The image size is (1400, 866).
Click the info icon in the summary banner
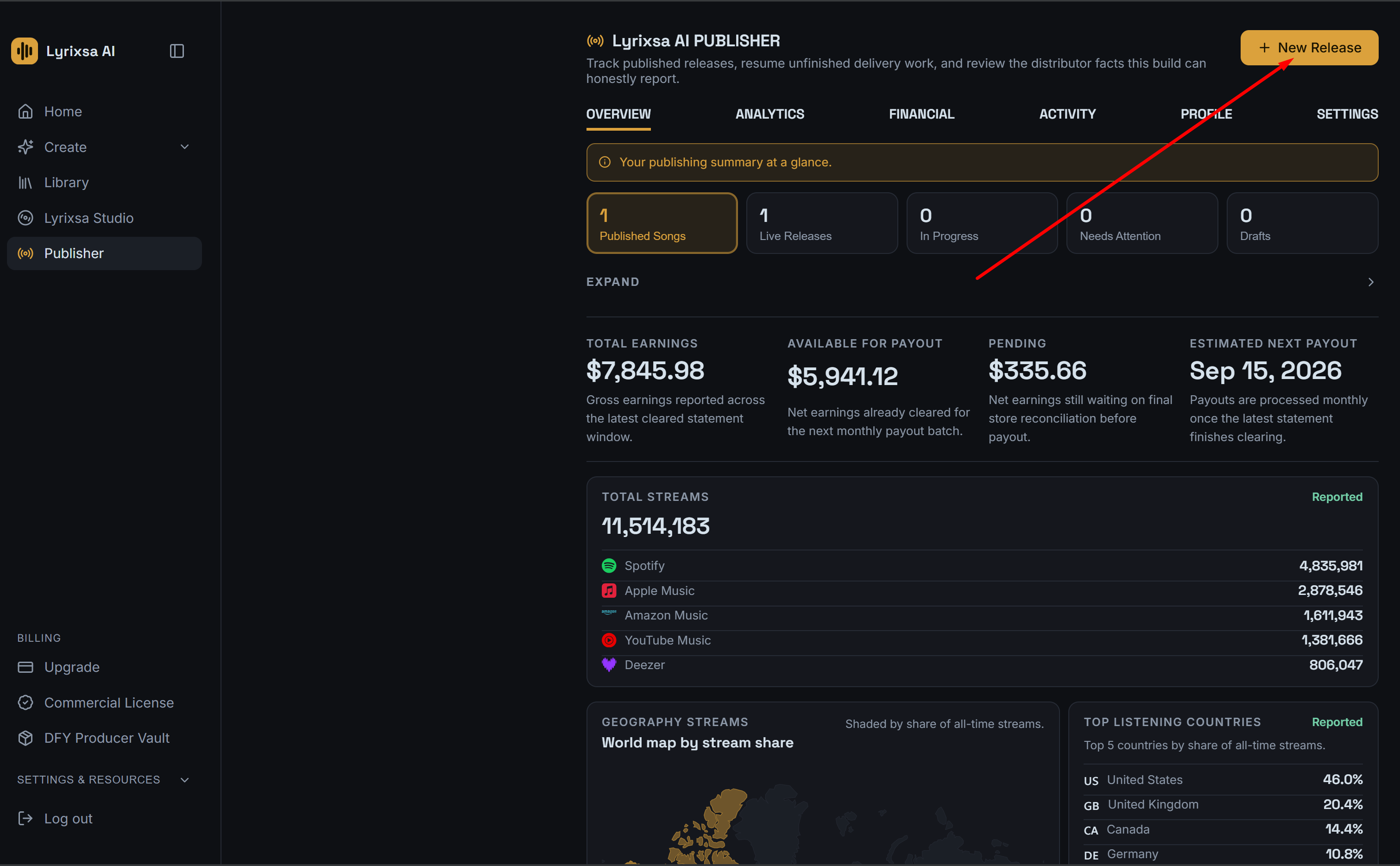[605, 162]
